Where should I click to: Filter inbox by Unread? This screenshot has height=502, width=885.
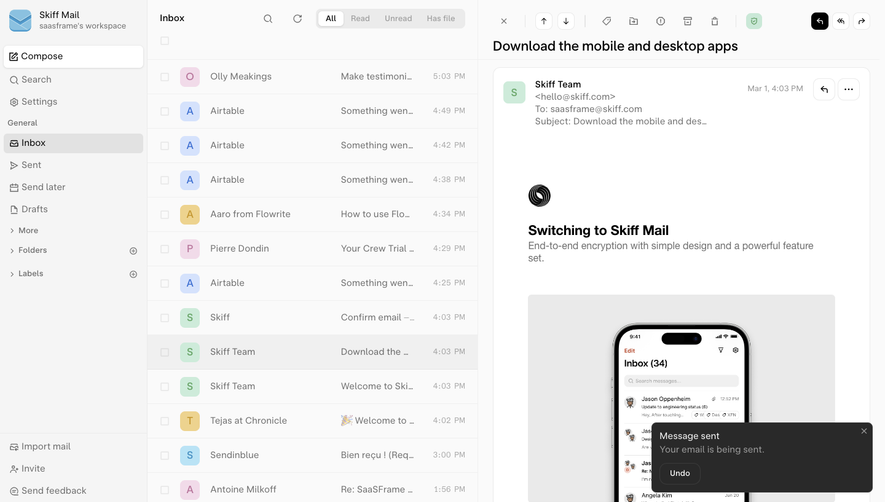(x=398, y=19)
